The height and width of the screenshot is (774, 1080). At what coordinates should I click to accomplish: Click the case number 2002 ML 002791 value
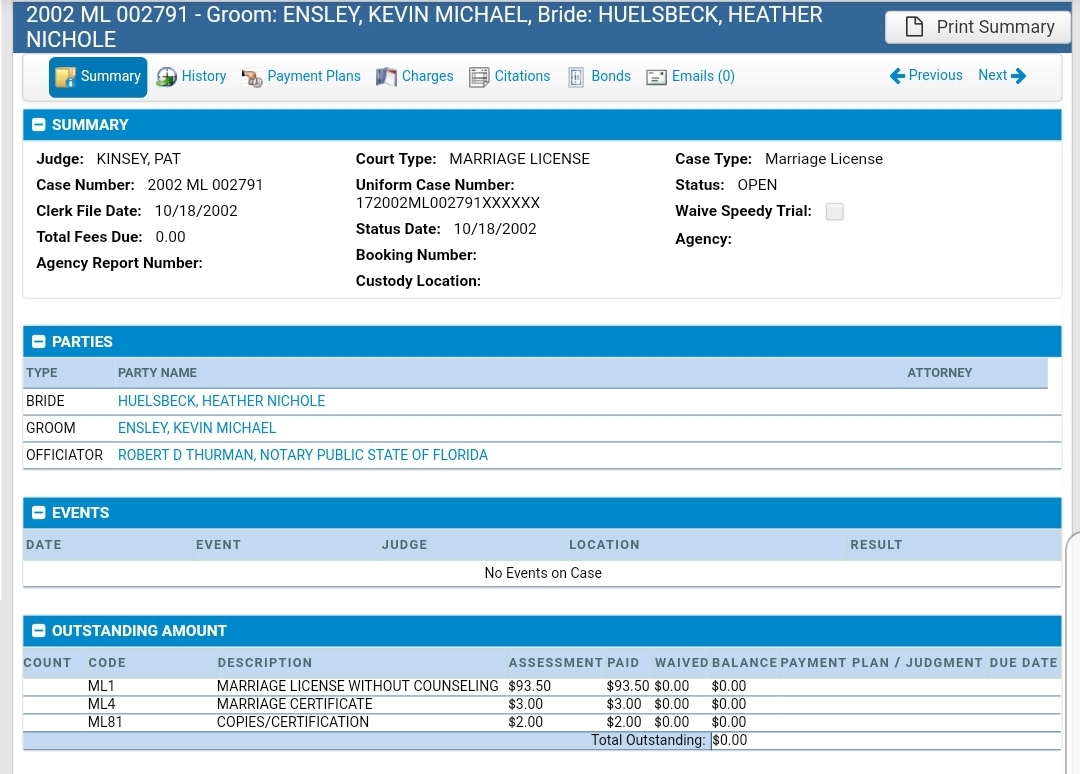tap(205, 185)
